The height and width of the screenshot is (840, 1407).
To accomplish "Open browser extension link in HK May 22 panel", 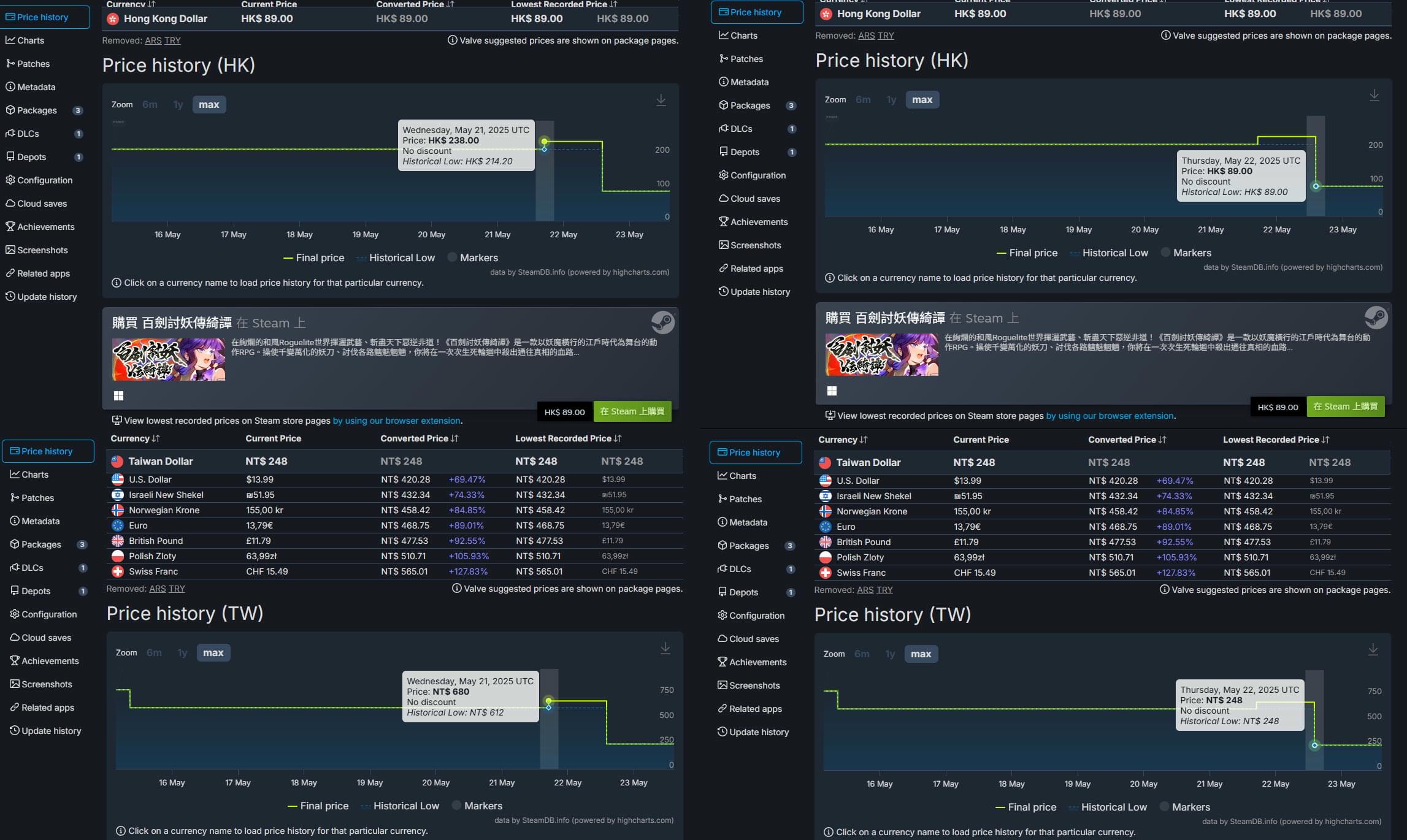I will point(1110,416).
